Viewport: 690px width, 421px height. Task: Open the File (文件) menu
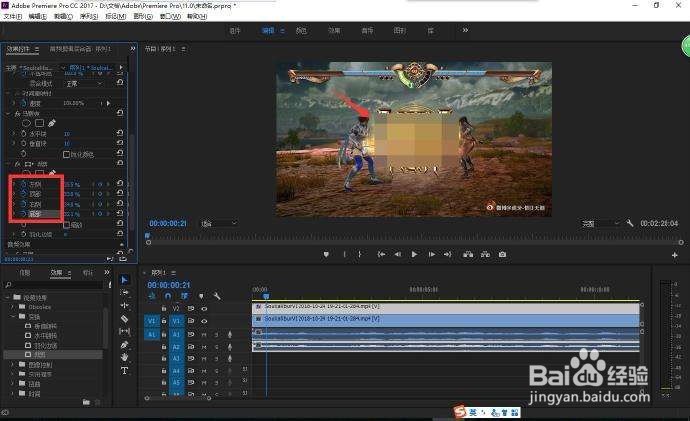(13, 16)
